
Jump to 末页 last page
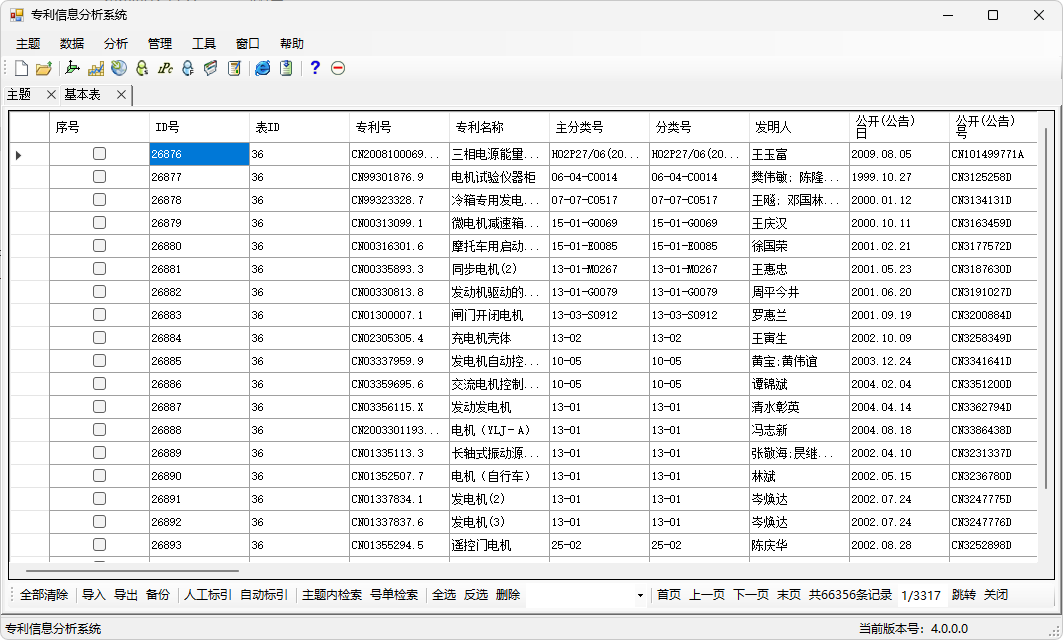click(x=788, y=595)
